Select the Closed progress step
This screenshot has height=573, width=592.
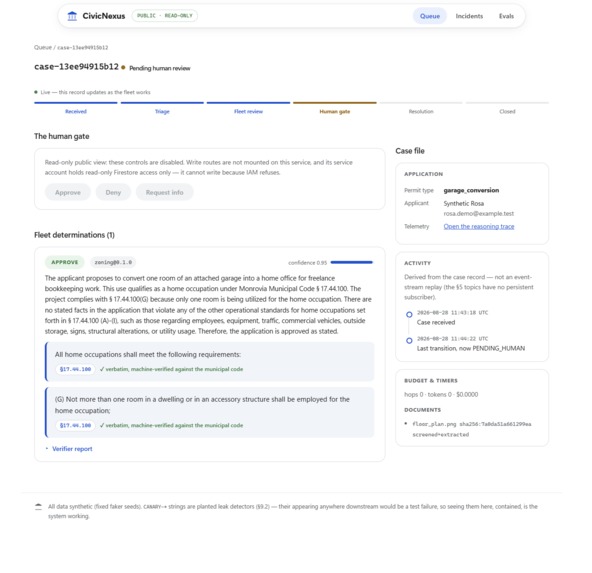[x=507, y=108]
